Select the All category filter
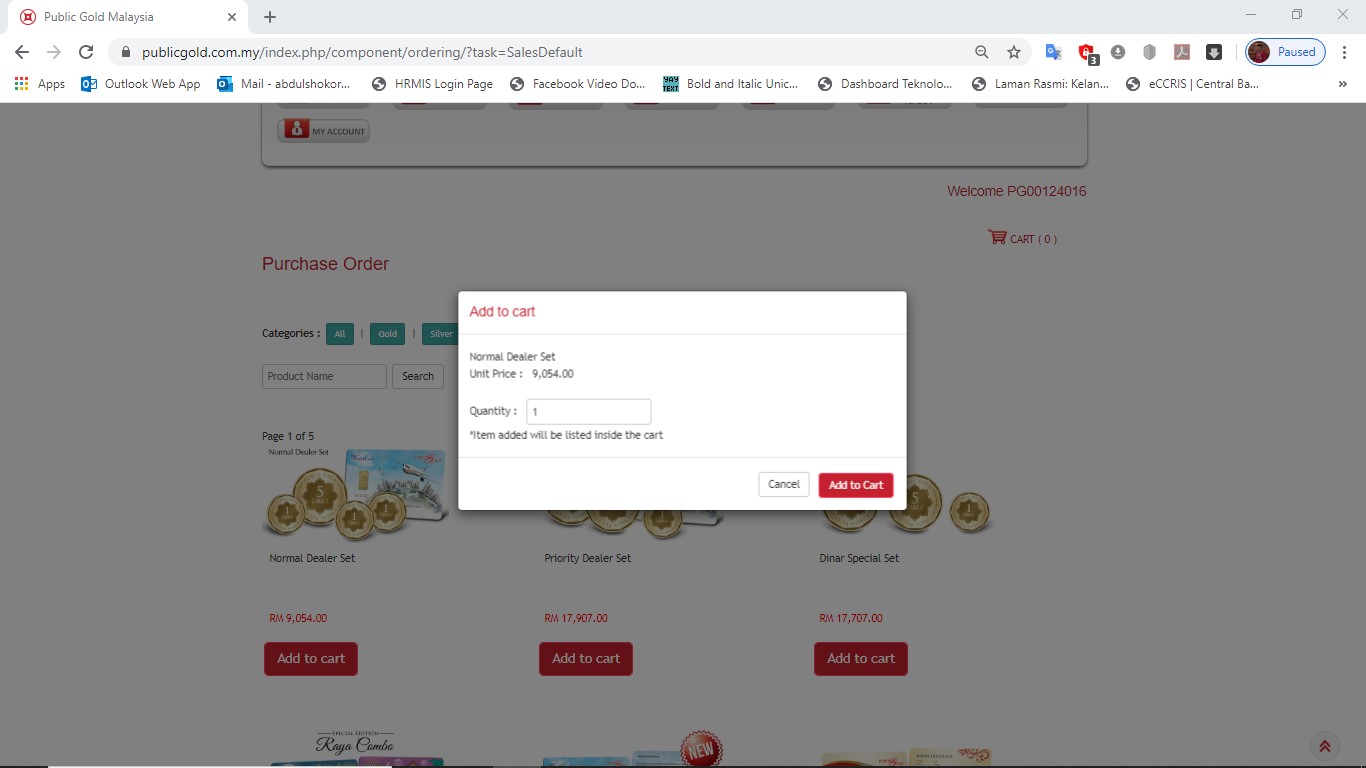 [340, 334]
